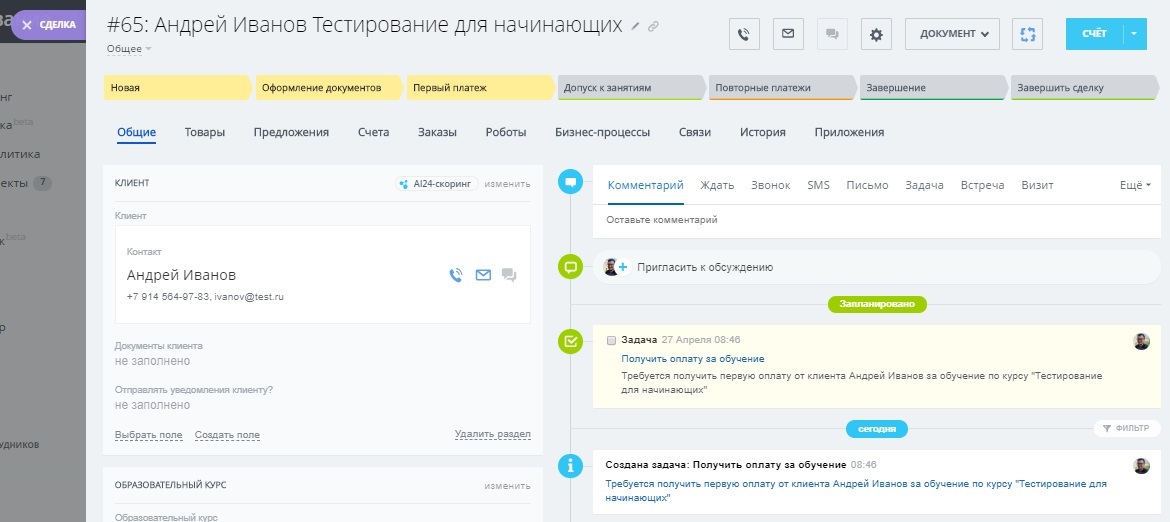The width and height of the screenshot is (1170, 522).
Task: Click the phone call icon in header
Action: (743, 34)
